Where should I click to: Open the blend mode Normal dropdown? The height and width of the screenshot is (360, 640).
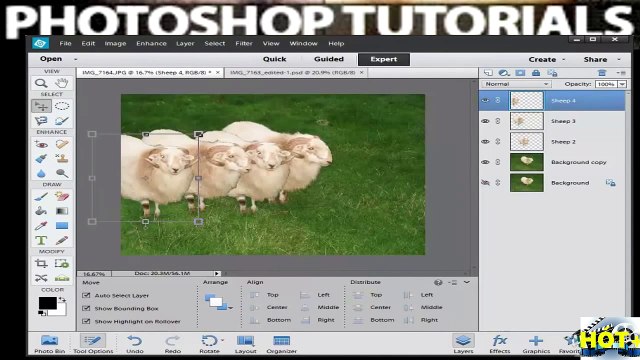coord(516,84)
